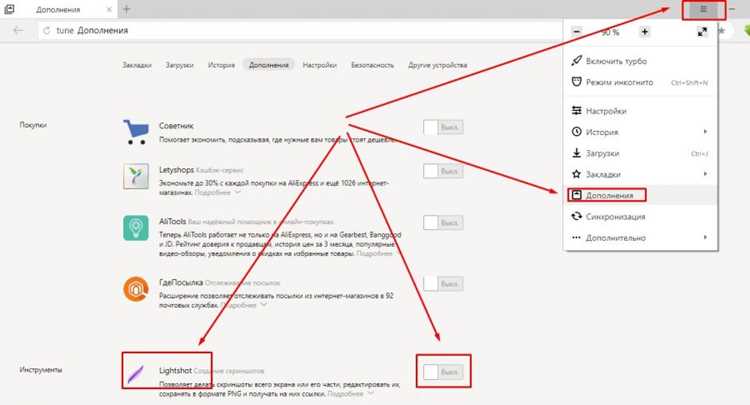This screenshot has width=750, height=405.
Task: Select Дополнения in dropdown menu
Action: pos(640,195)
